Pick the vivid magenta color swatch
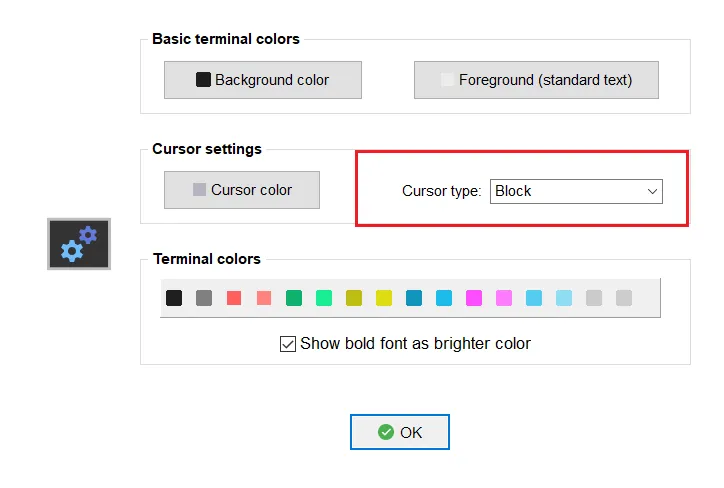 point(474,298)
